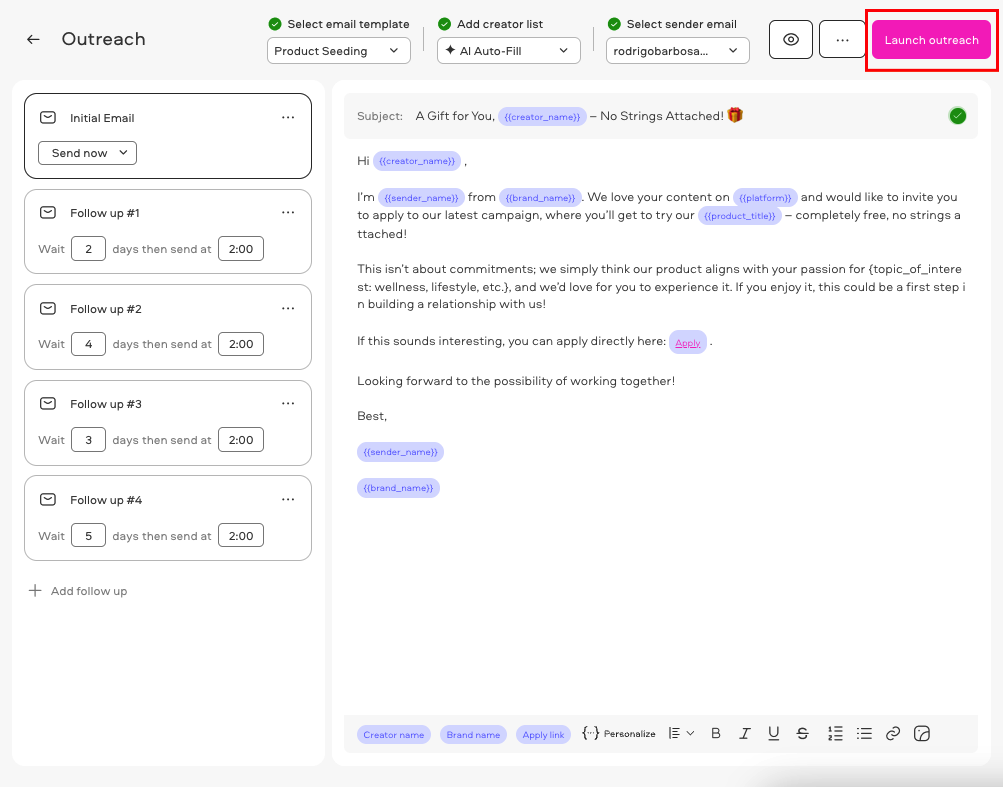1003x787 pixels.
Task: Click the creator_name tag after Hi
Action: click(x=417, y=161)
